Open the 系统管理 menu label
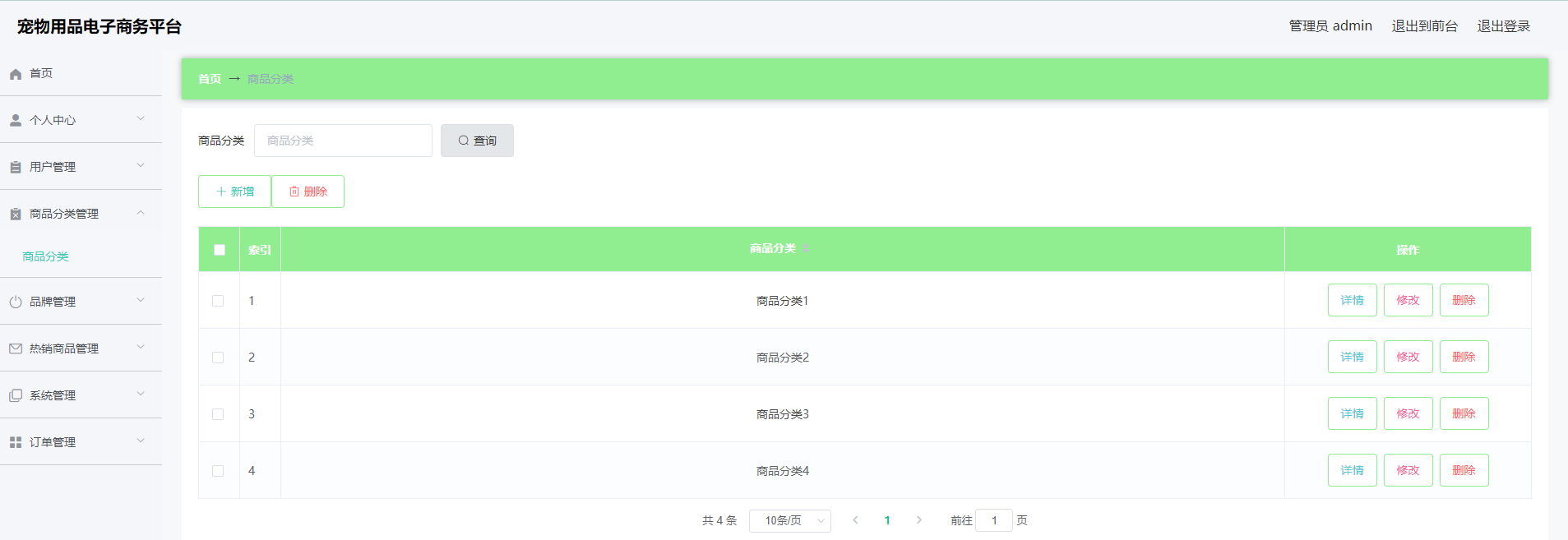 click(53, 395)
